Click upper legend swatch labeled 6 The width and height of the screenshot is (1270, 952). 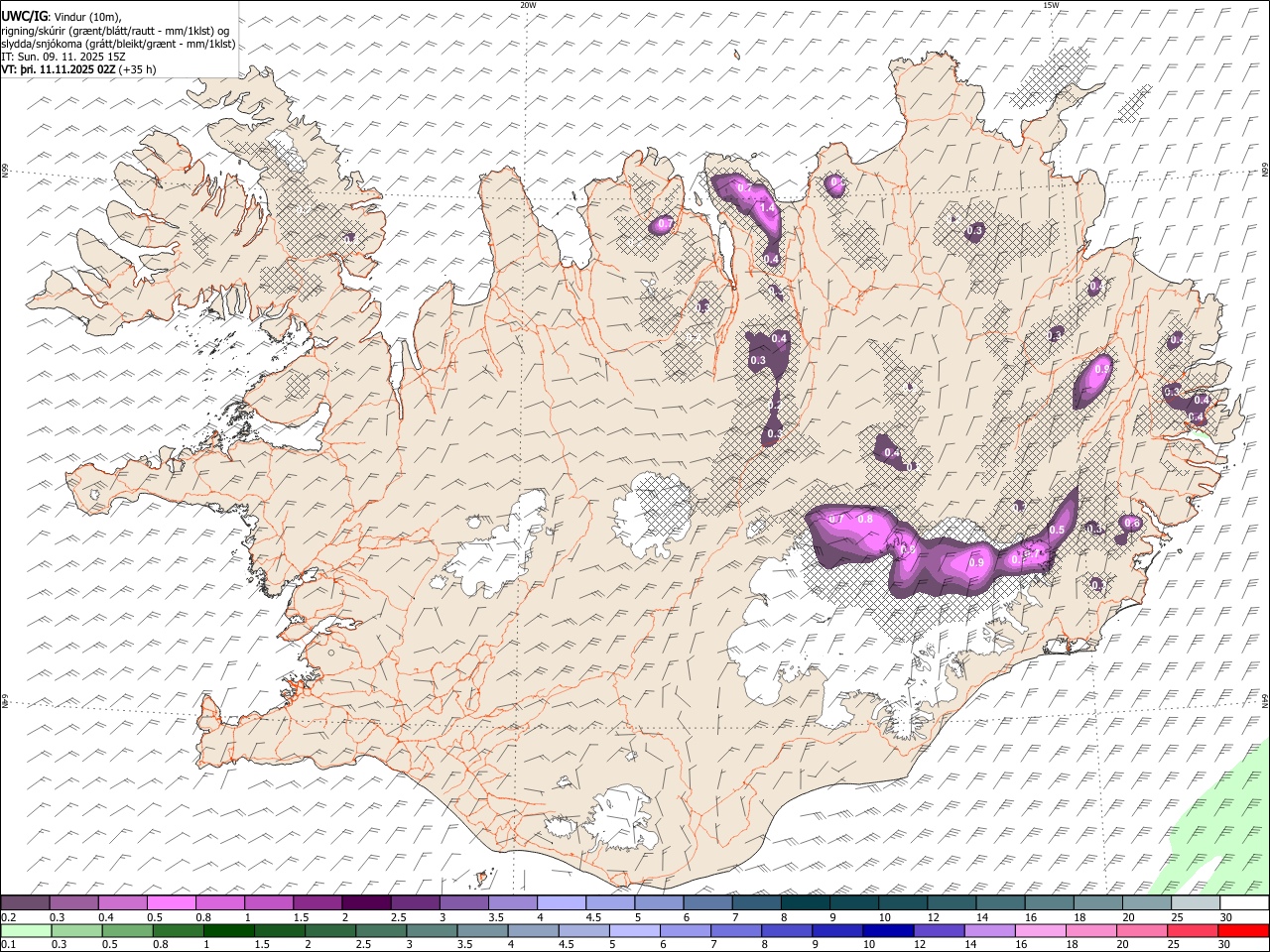pyautogui.click(x=706, y=902)
